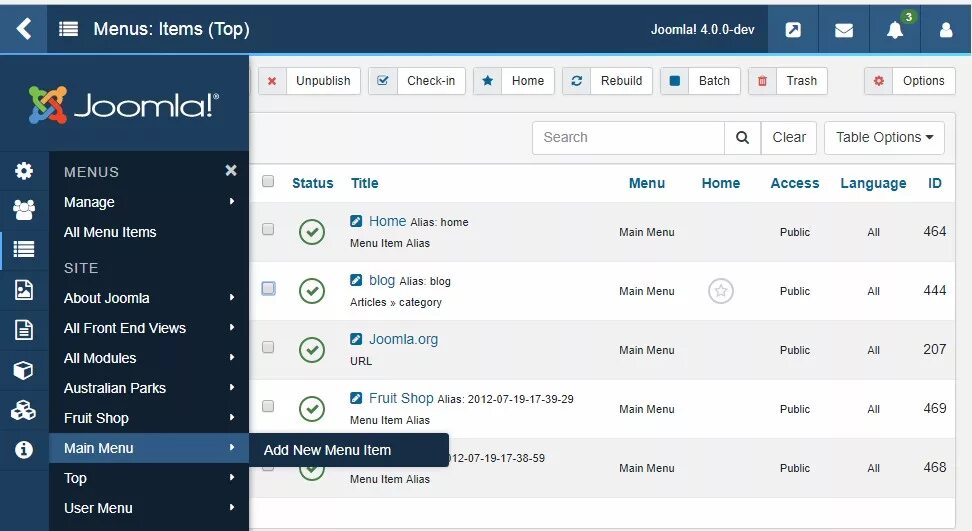This screenshot has width=972, height=531.
Task: Check the Home row checkbox
Action: pos(268,229)
